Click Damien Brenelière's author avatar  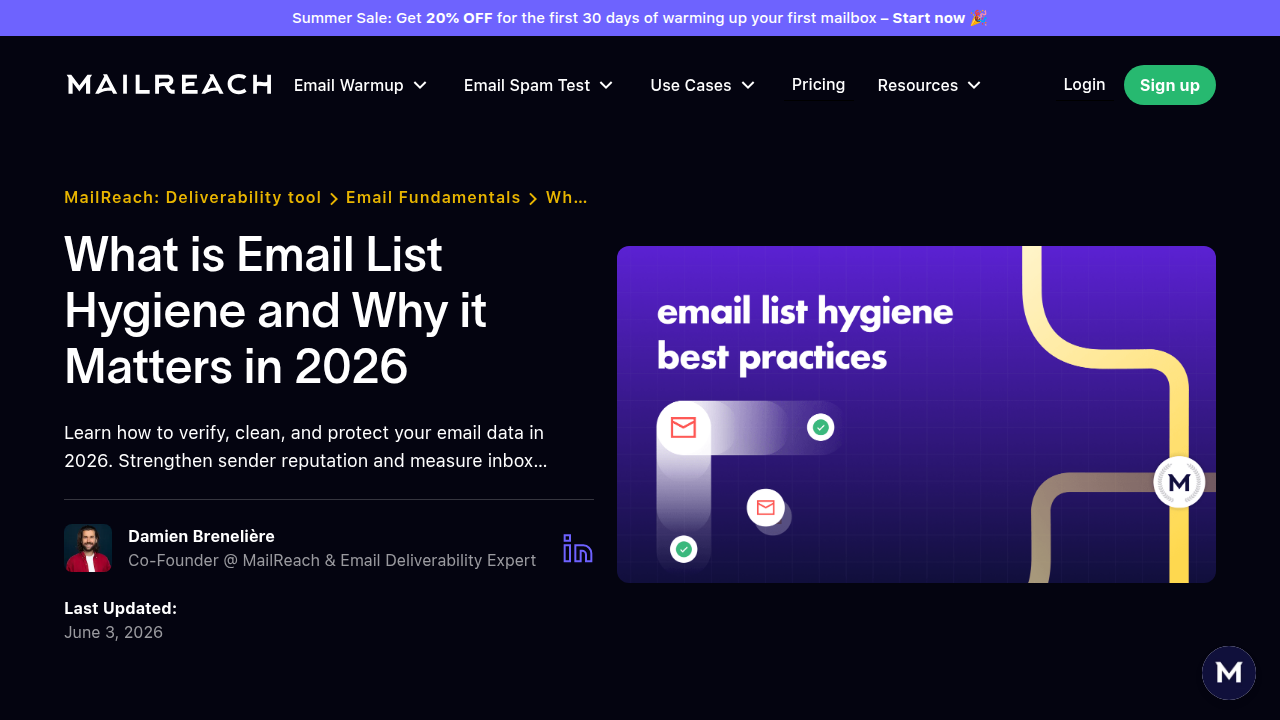tap(88, 548)
